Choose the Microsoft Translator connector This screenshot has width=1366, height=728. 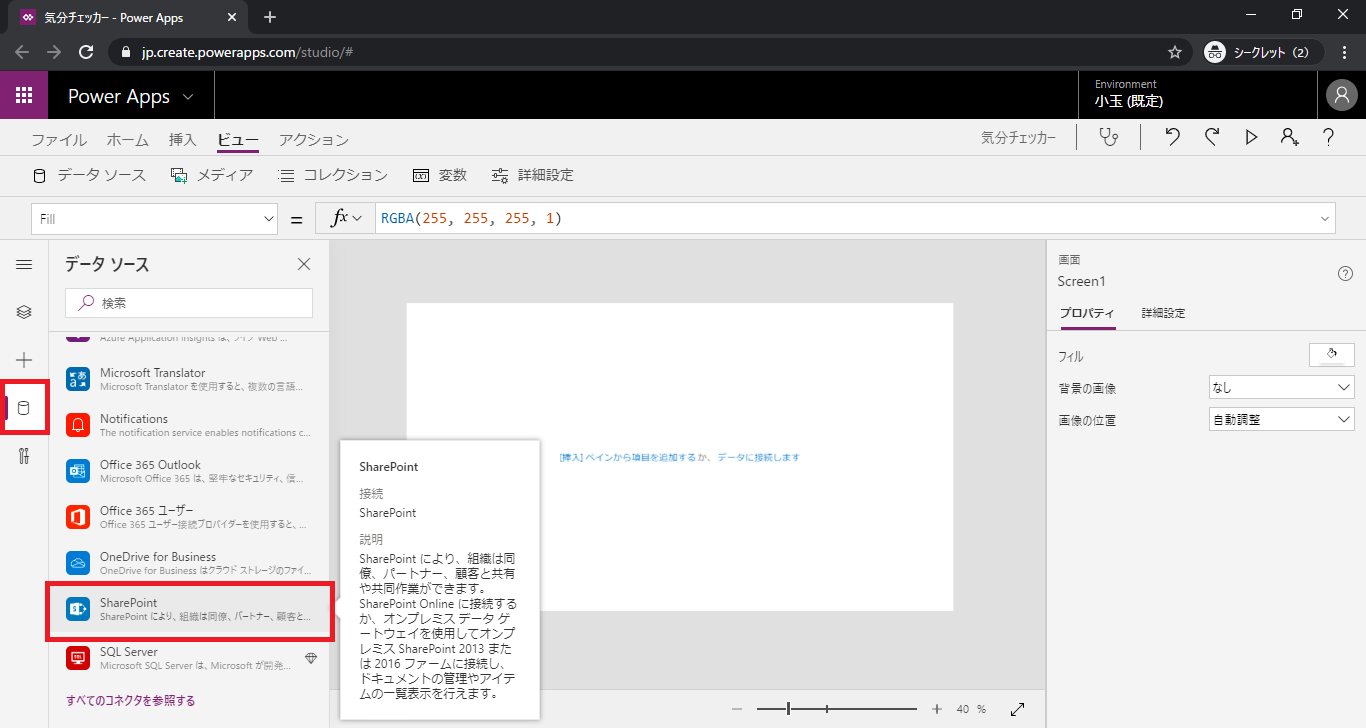pyautogui.click(x=189, y=379)
